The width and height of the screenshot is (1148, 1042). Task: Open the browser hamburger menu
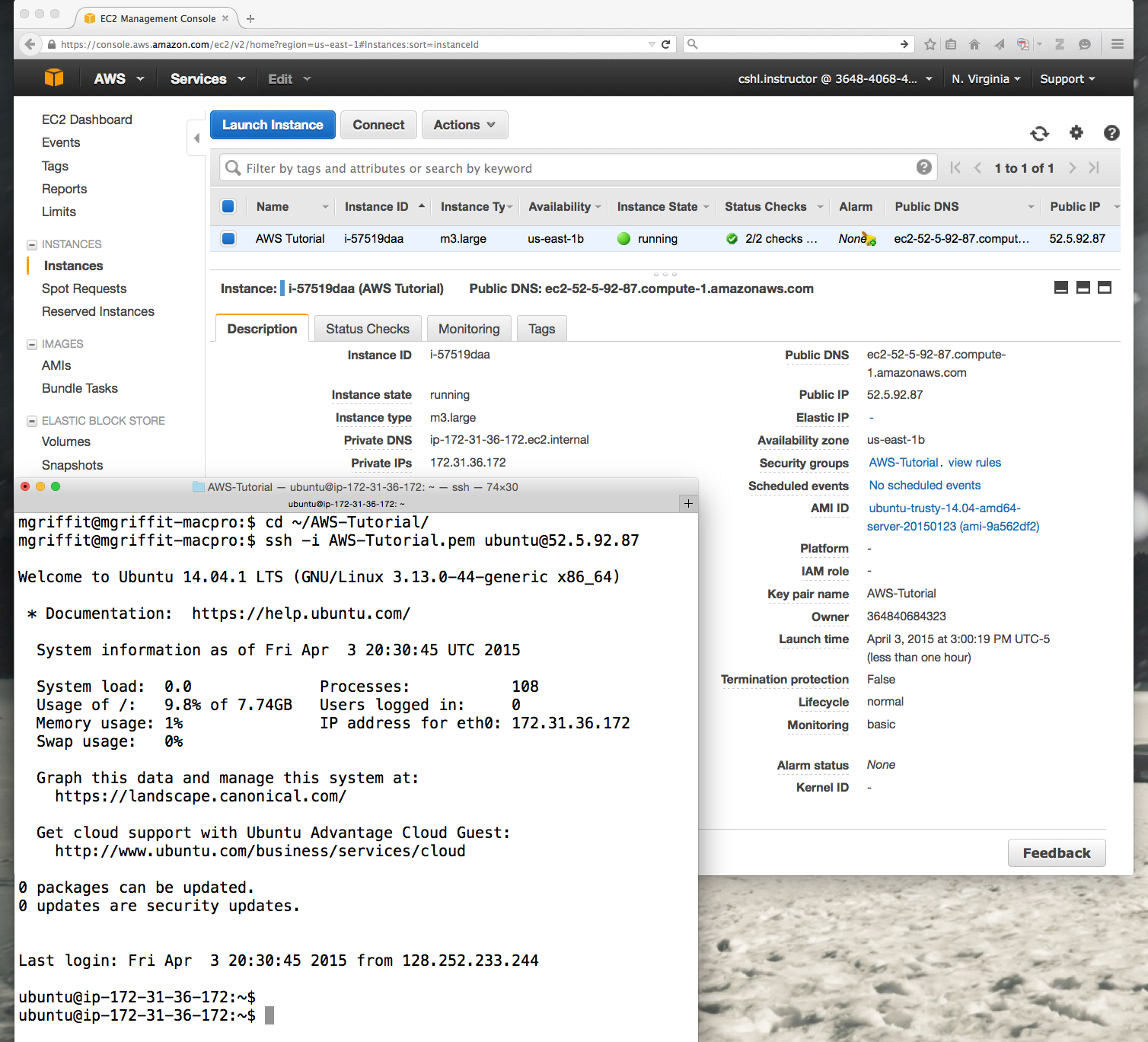tap(1117, 44)
